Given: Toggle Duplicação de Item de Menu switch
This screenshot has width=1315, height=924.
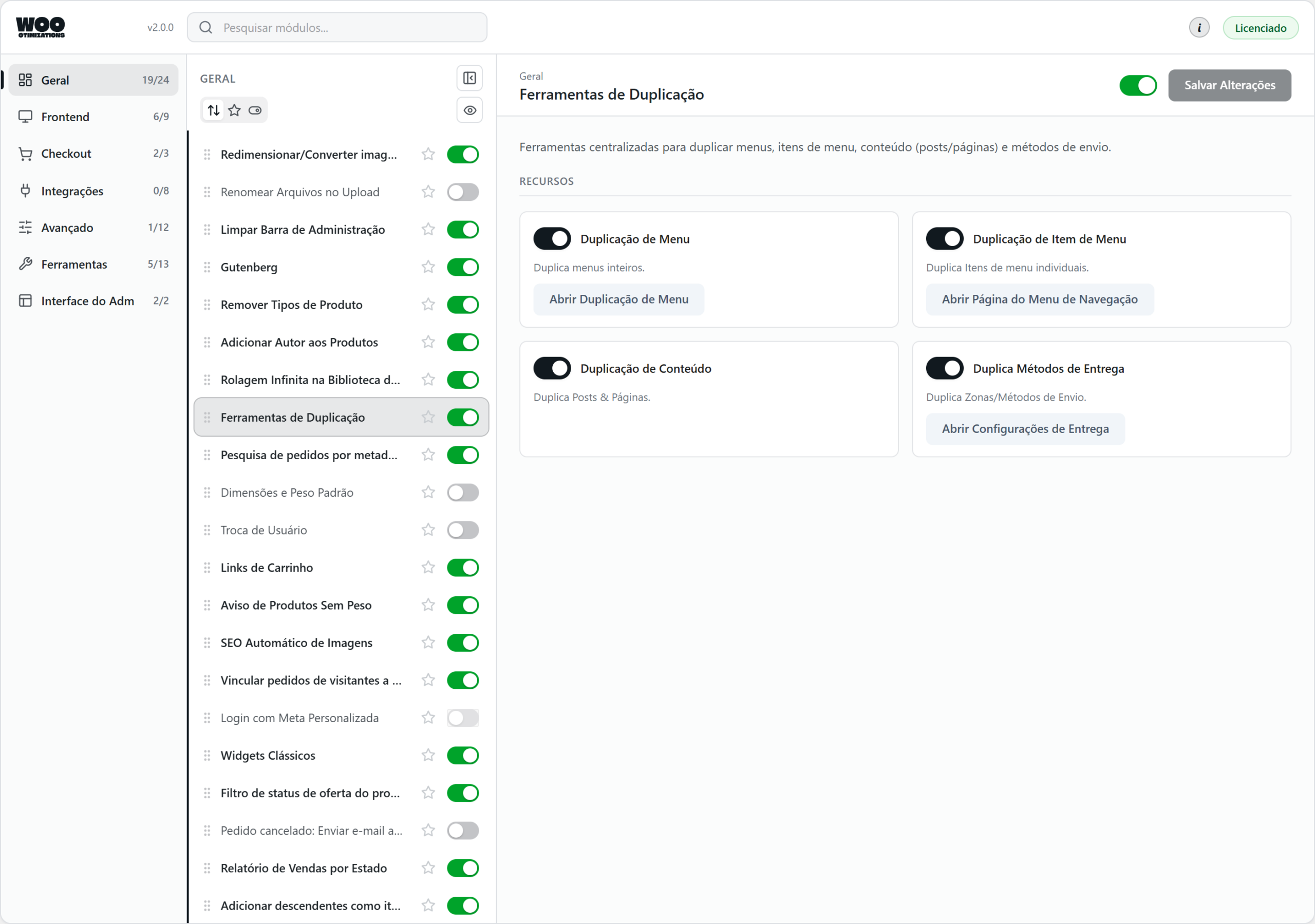Looking at the screenshot, I should pyautogui.click(x=945, y=239).
